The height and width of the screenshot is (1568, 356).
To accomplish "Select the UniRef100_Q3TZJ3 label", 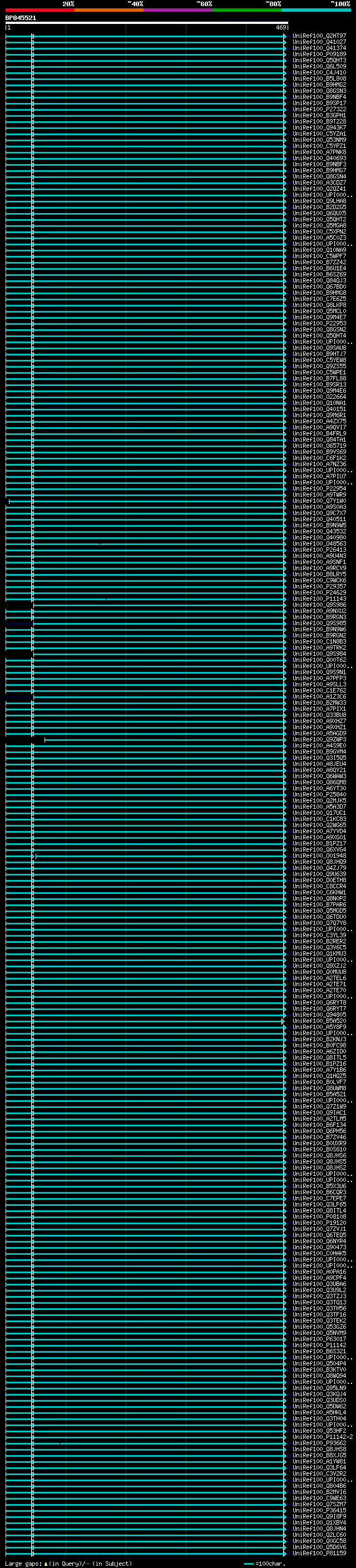I will coord(319,1296).
